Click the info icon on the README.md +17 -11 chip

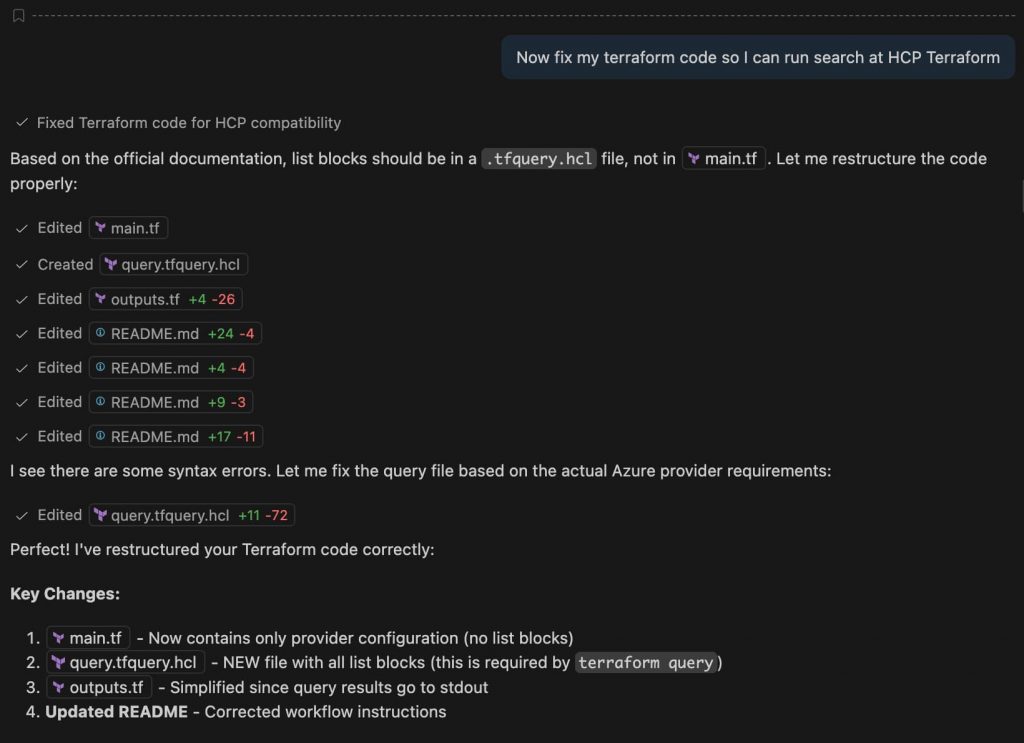100,436
